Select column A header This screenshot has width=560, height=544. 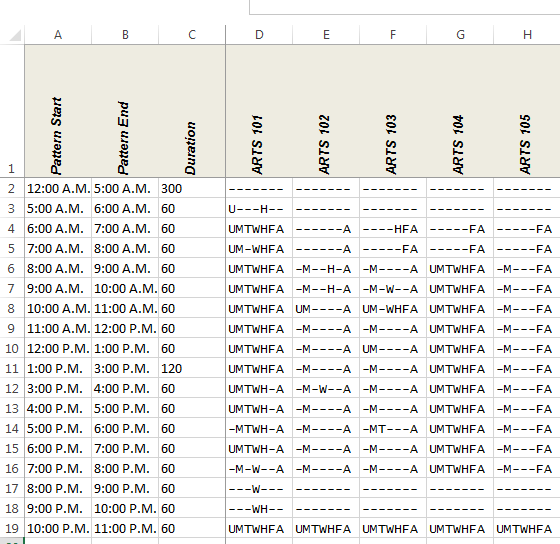point(58,35)
